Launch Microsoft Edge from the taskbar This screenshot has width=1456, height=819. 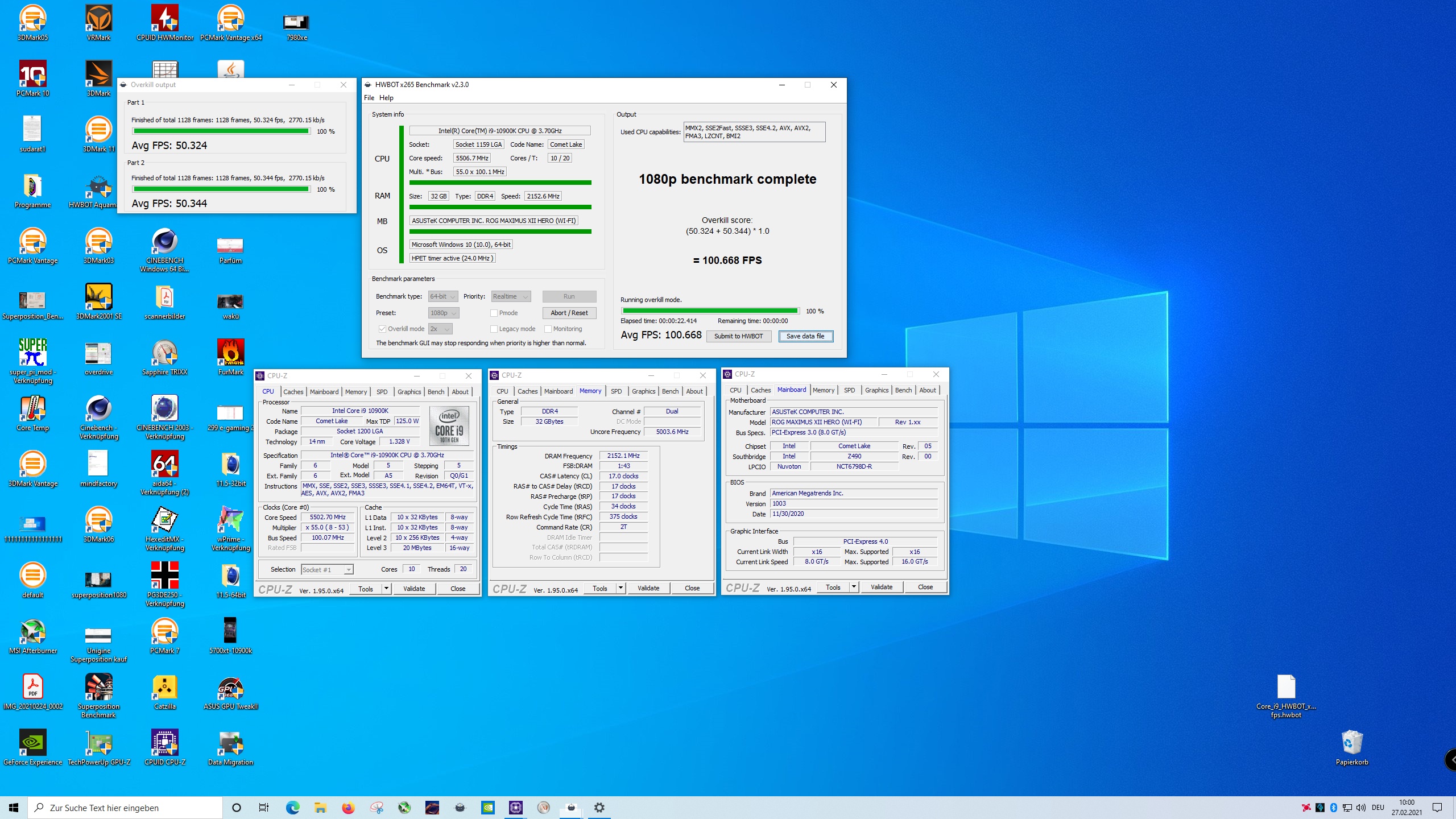tap(292, 808)
